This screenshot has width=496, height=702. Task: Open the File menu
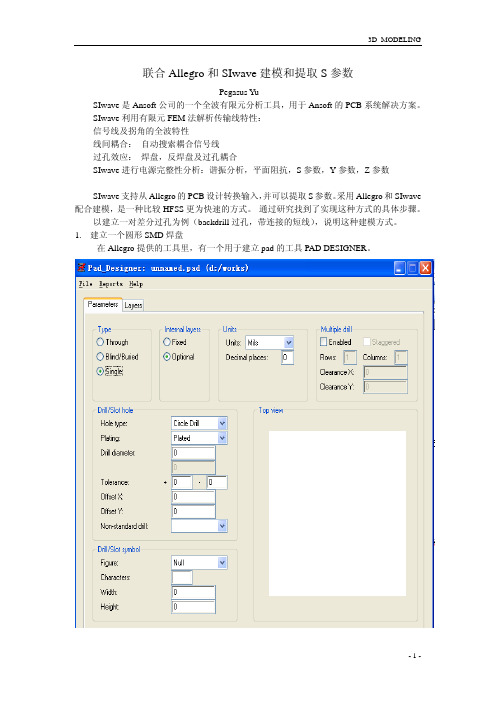[x=85, y=284]
